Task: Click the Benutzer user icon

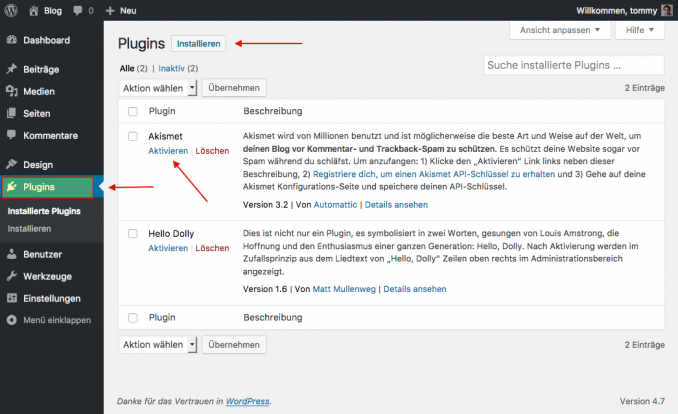Action: point(12,254)
